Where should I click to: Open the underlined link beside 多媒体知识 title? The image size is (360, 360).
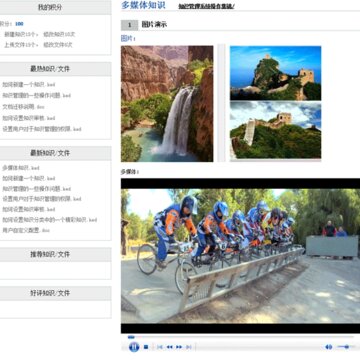click(206, 6)
